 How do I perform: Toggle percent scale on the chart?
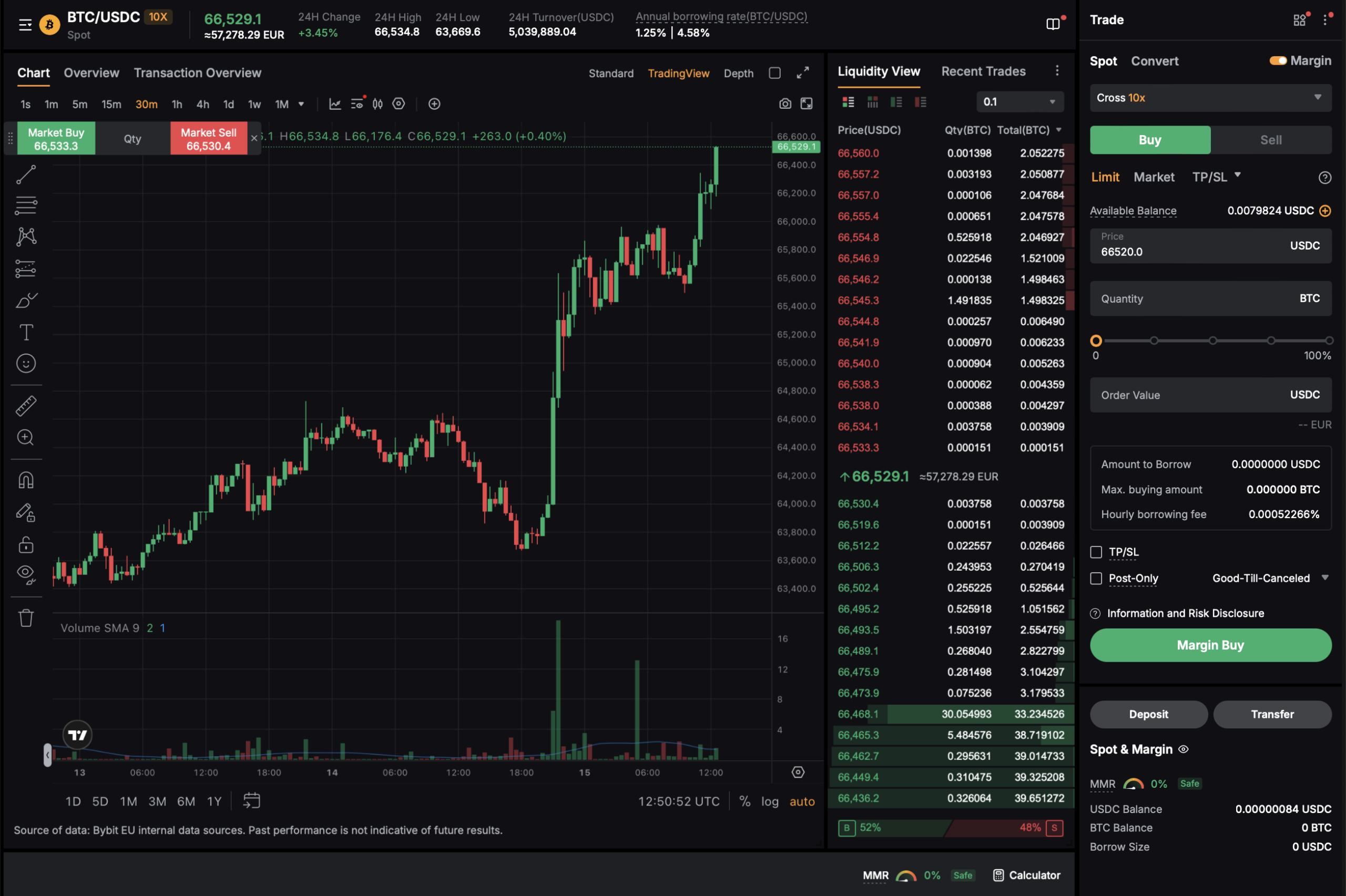tap(745, 801)
